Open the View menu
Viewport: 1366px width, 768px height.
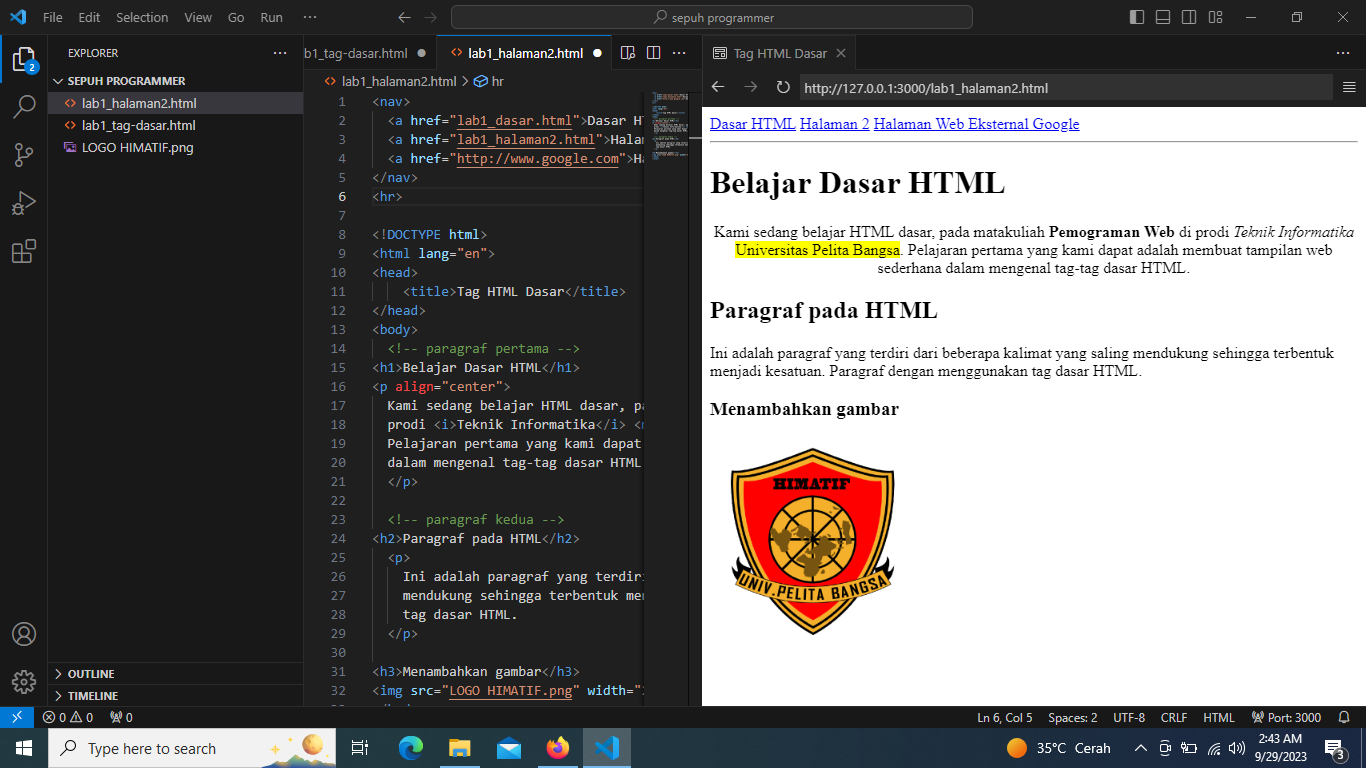(x=197, y=17)
